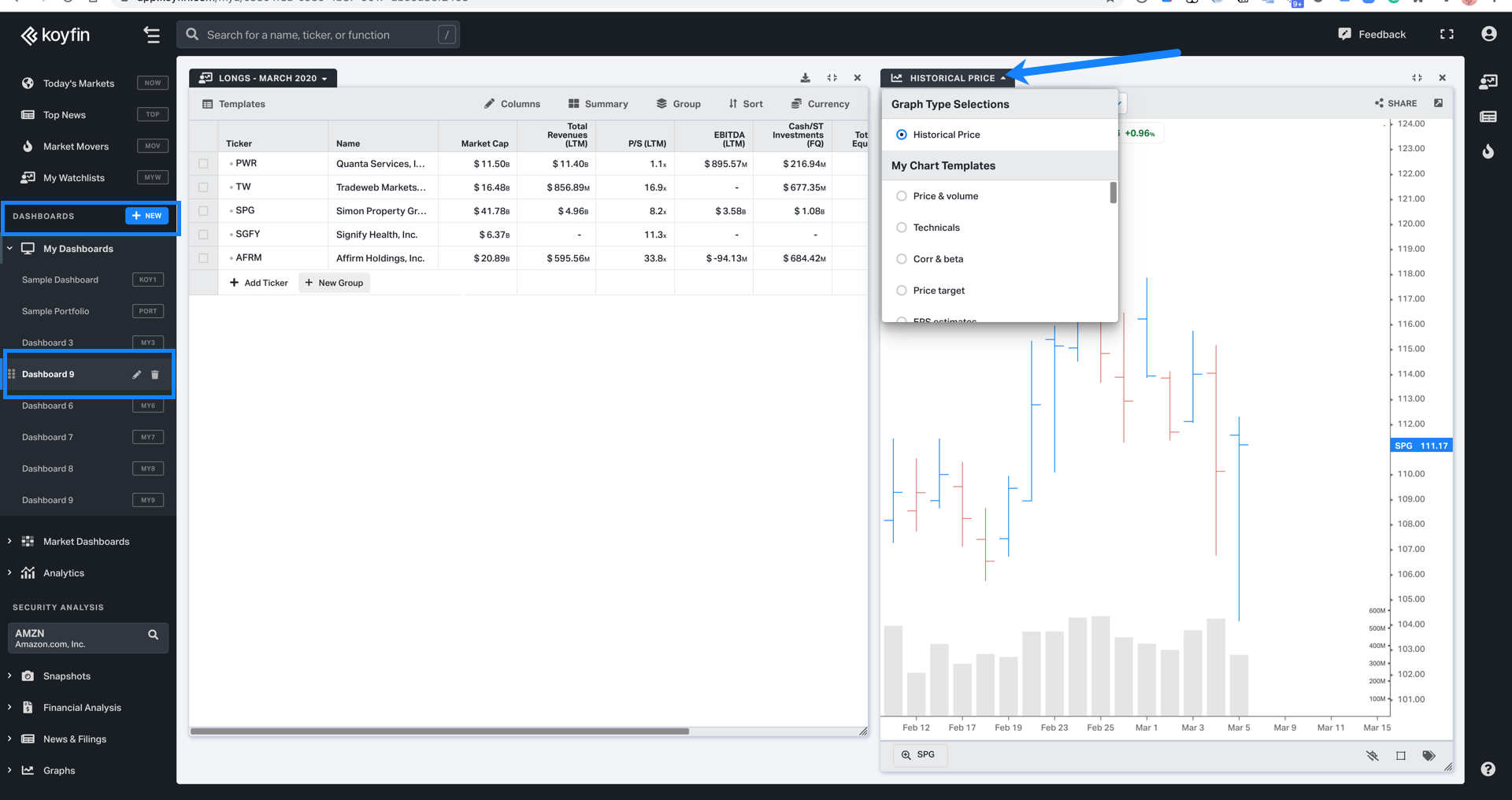
Task: Create a new dashboard with NEW button
Action: coord(146,216)
